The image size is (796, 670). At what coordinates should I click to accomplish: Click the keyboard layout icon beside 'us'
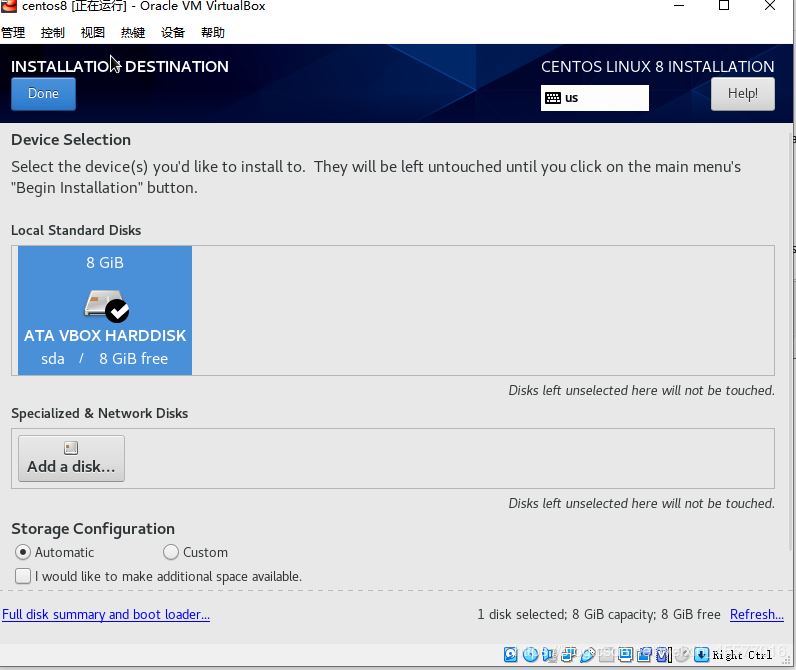[x=553, y=98]
